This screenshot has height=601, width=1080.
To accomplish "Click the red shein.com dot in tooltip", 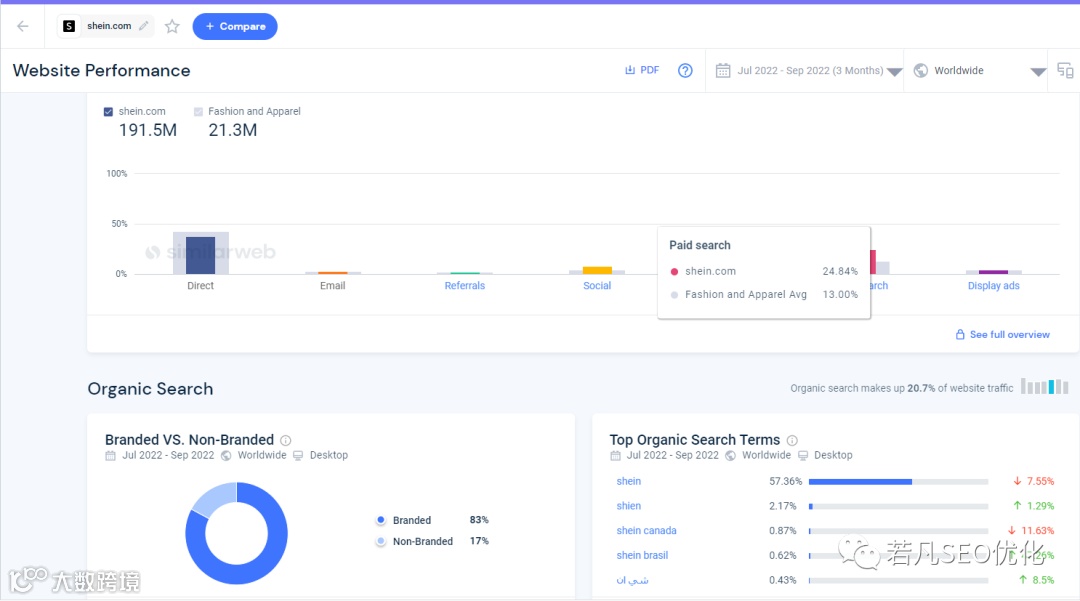I will [x=674, y=272].
